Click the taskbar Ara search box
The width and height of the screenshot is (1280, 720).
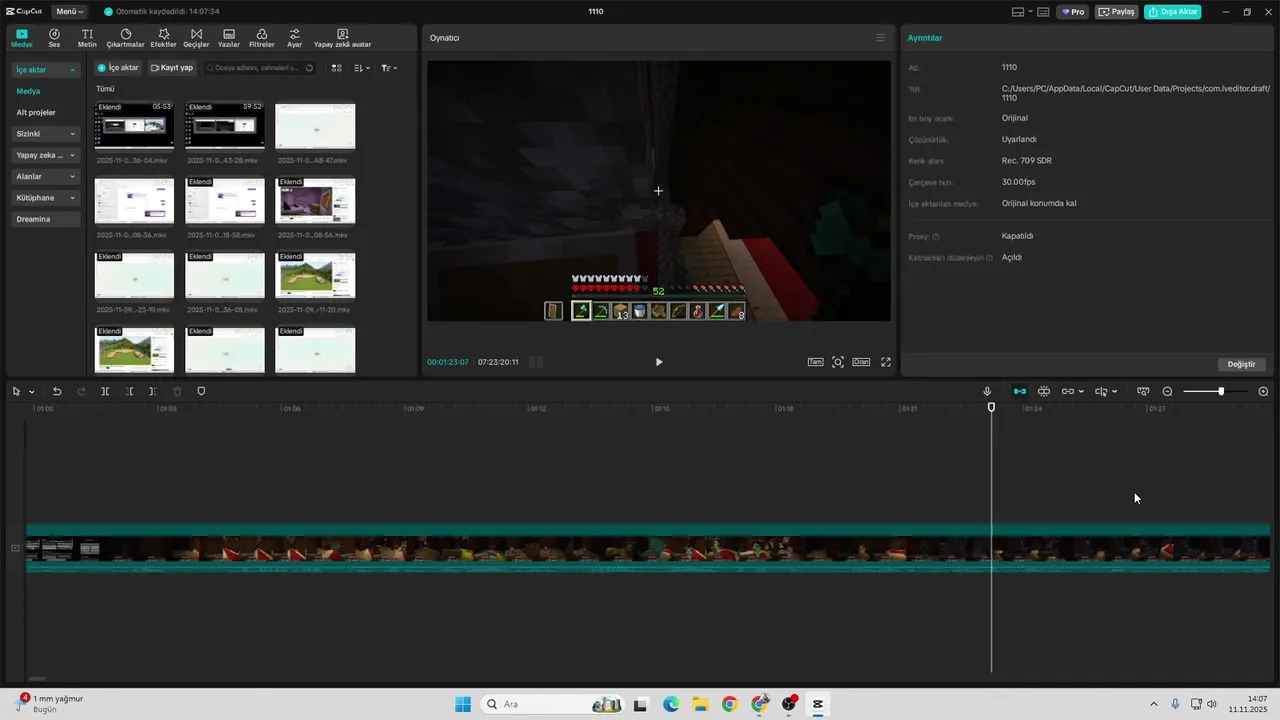point(552,704)
